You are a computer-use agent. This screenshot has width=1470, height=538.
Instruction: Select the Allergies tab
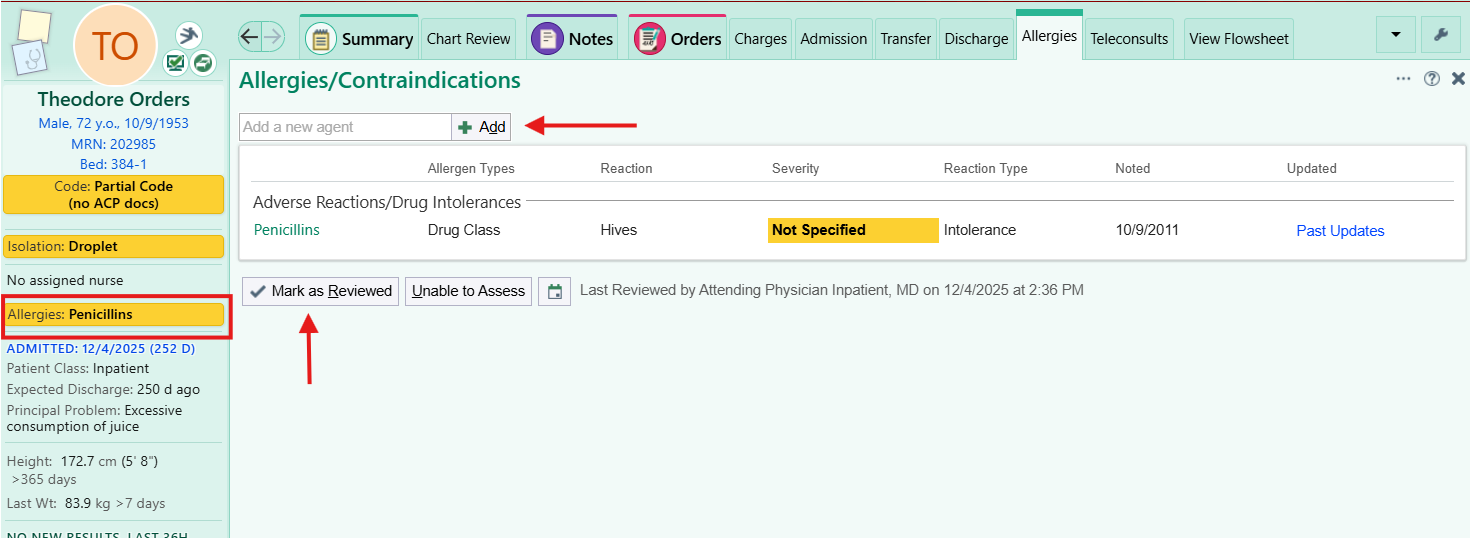[x=1049, y=36]
